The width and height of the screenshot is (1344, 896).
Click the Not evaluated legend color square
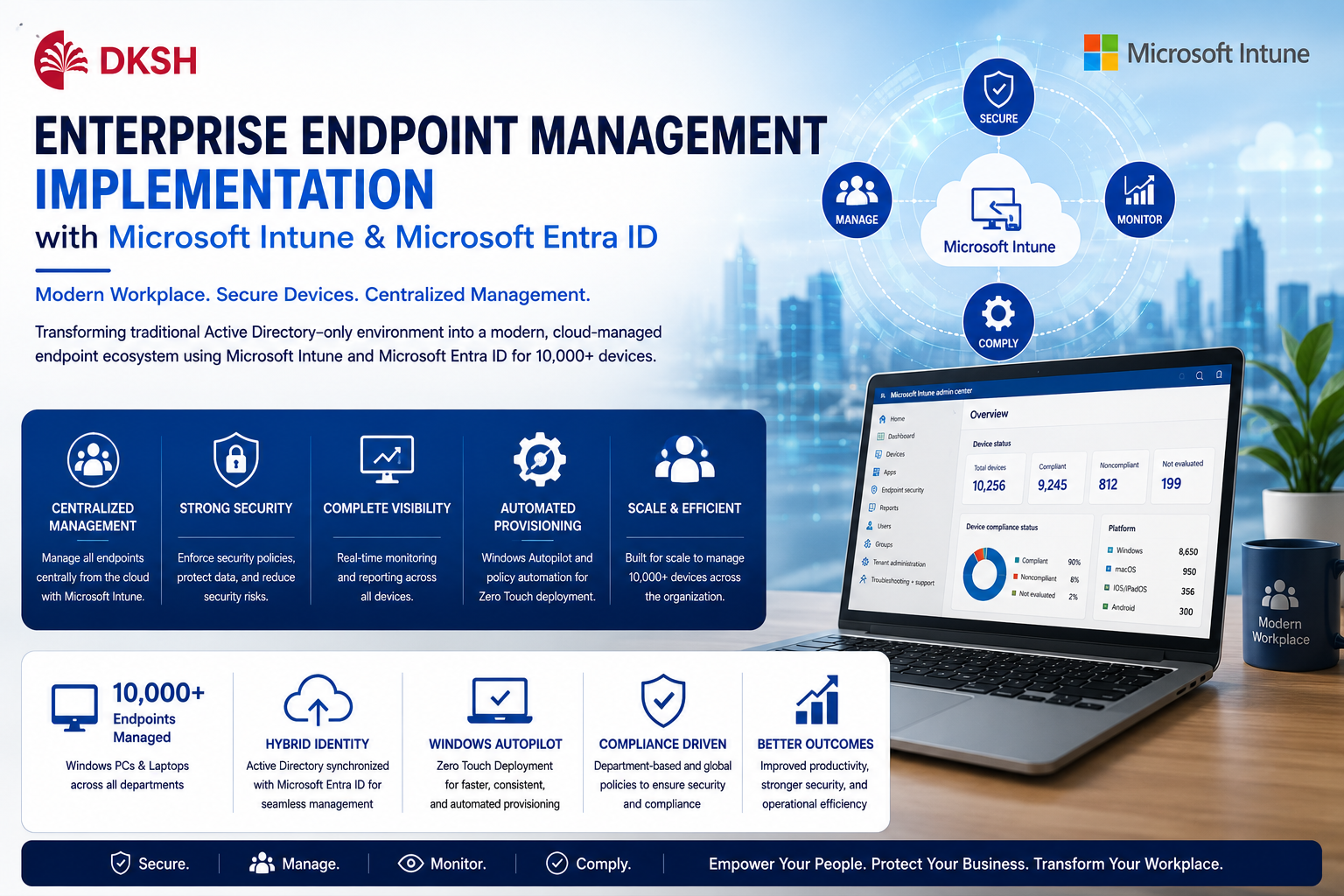point(1013,593)
